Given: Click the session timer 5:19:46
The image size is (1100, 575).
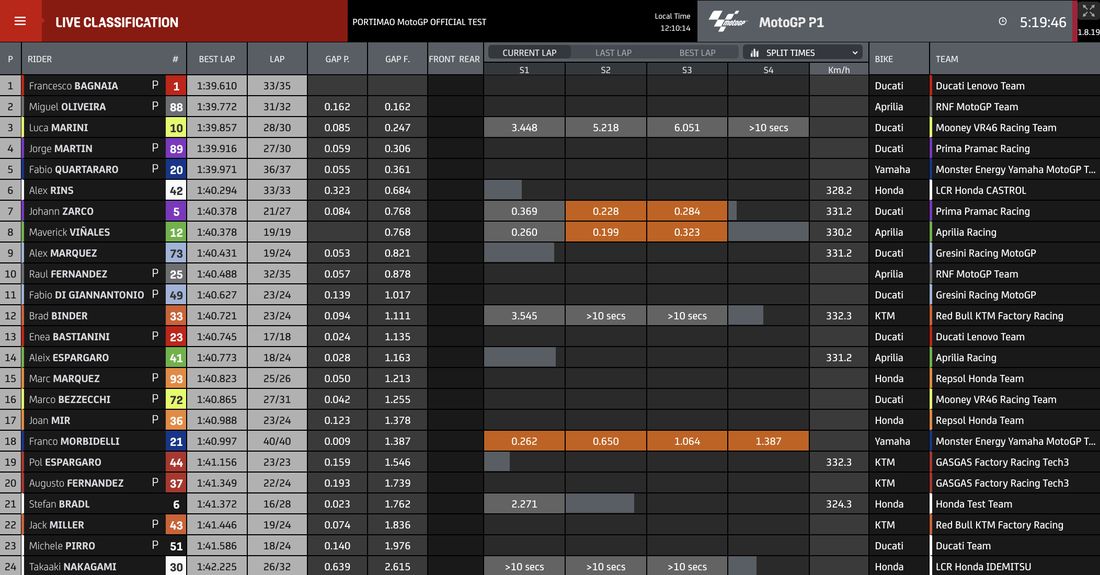Looking at the screenshot, I should tap(1042, 22).
